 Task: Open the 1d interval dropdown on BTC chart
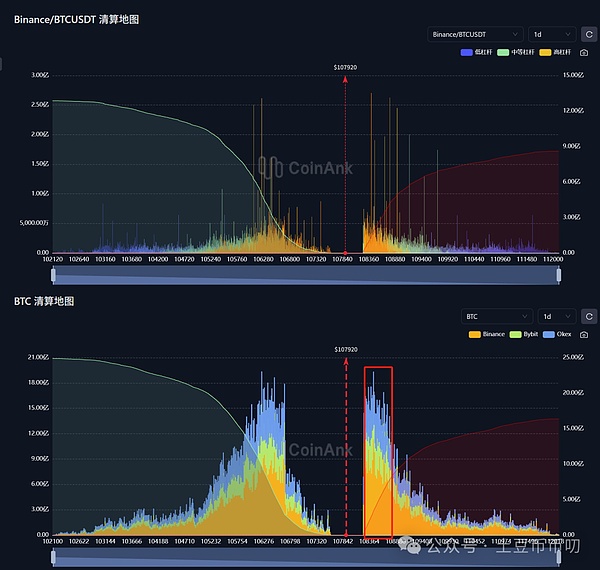(x=553, y=316)
